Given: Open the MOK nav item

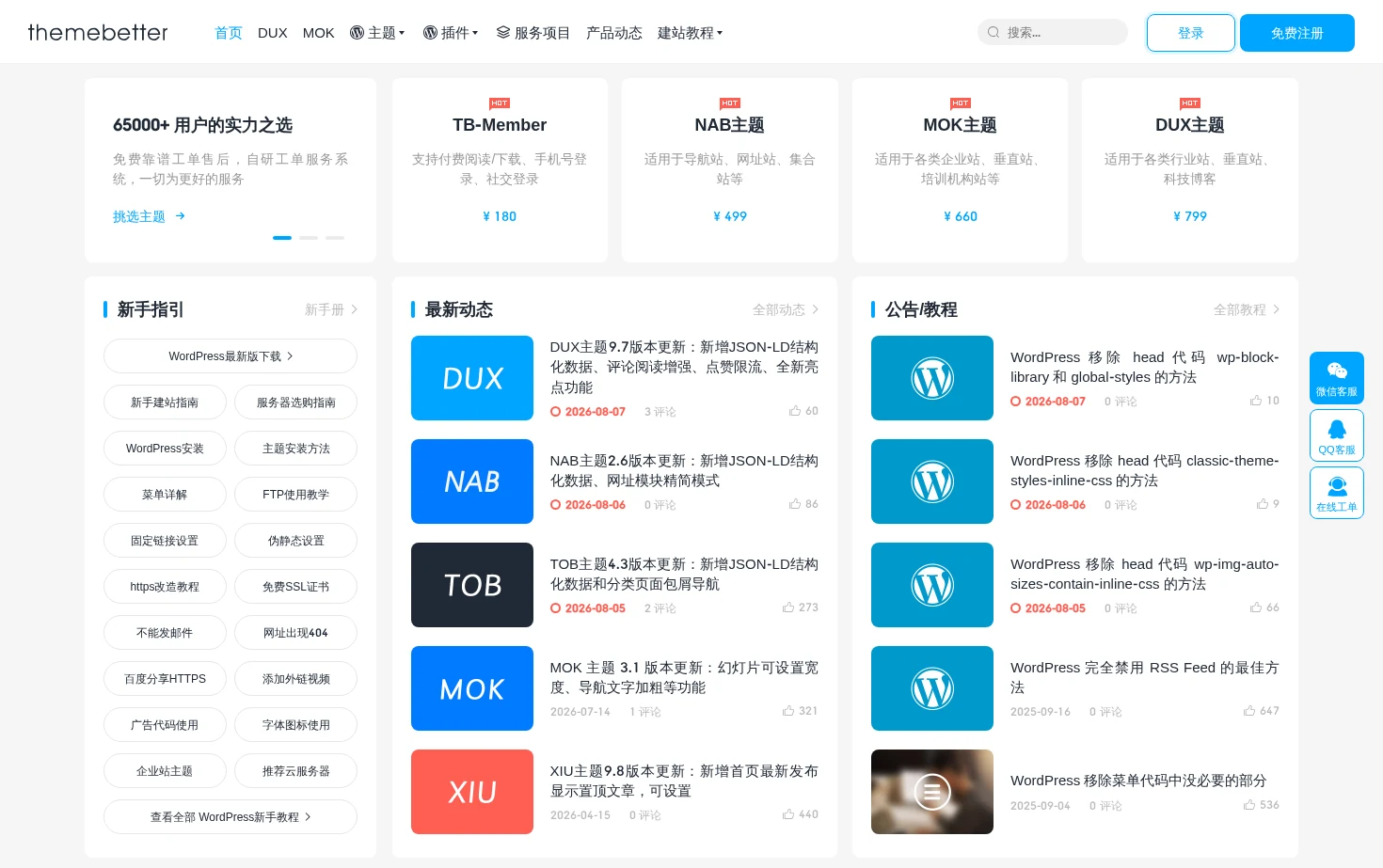Looking at the screenshot, I should click(x=319, y=33).
